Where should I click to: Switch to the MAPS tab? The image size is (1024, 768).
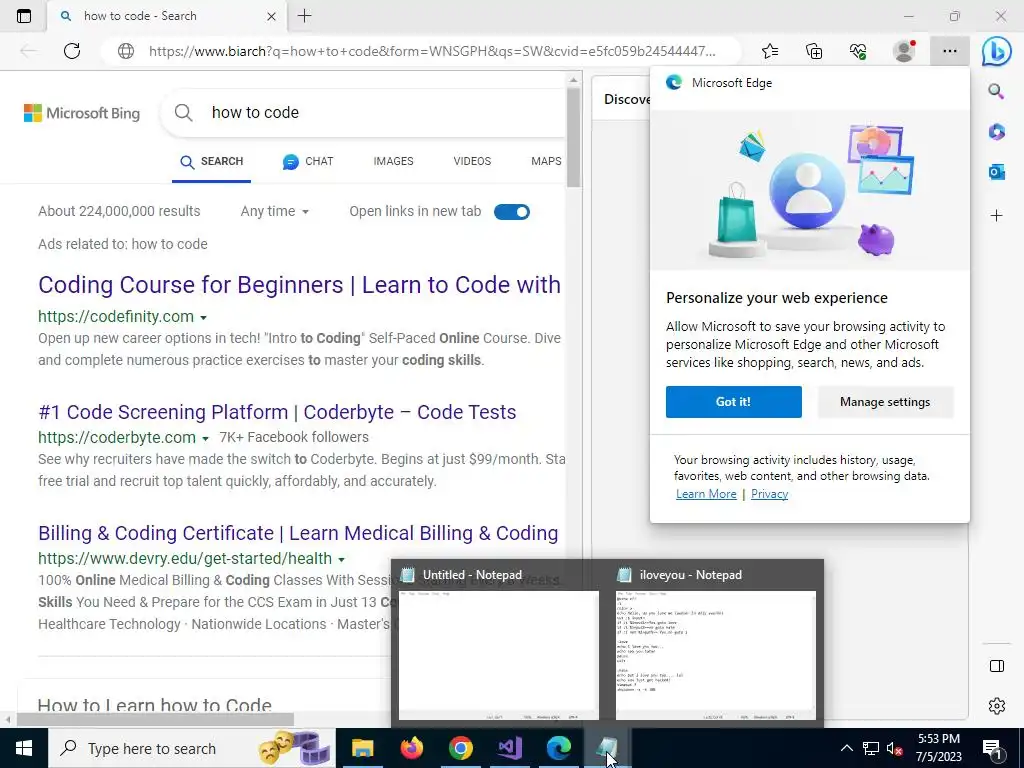coord(546,161)
